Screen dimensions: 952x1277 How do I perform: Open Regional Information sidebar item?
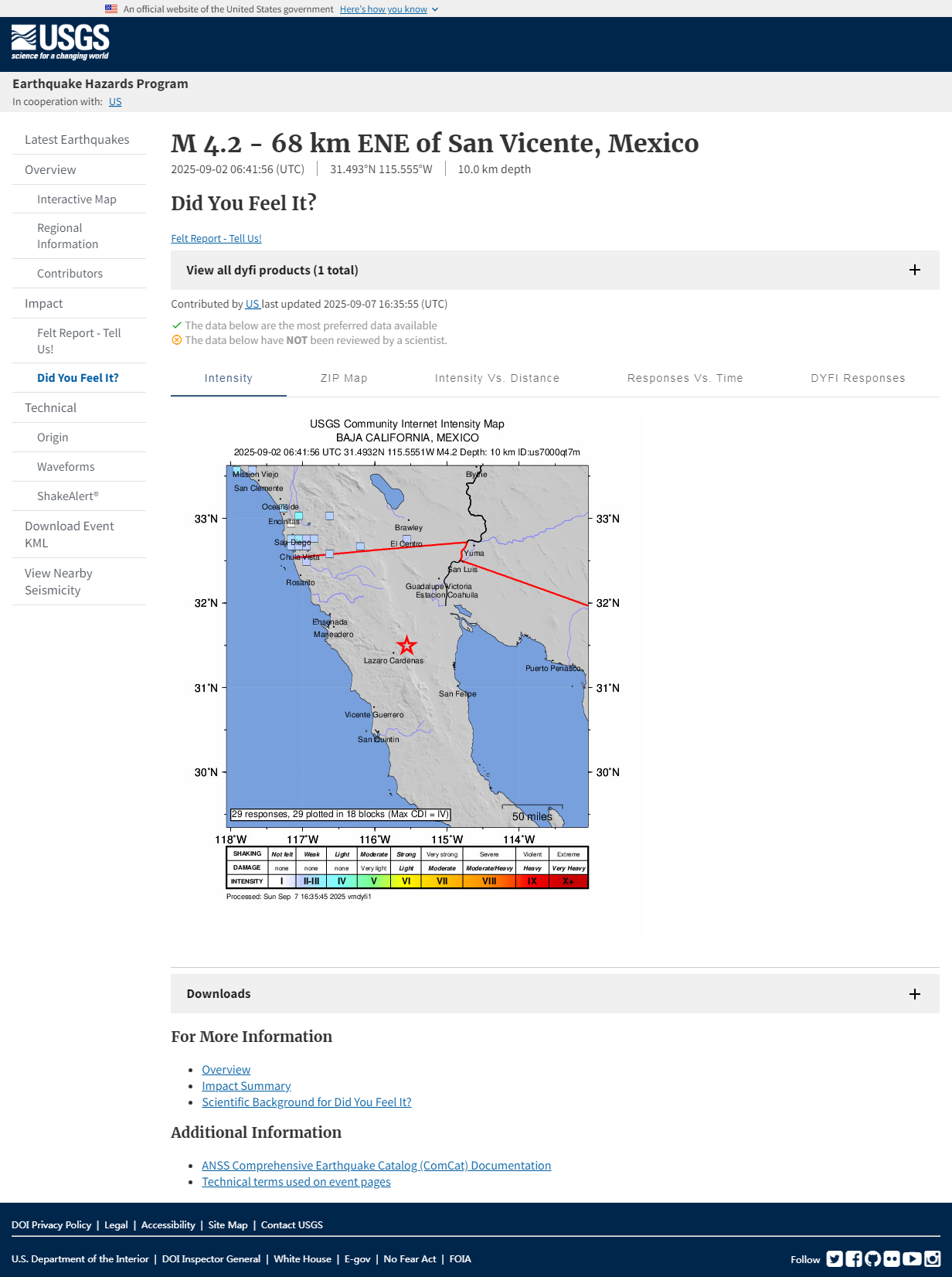point(79,236)
